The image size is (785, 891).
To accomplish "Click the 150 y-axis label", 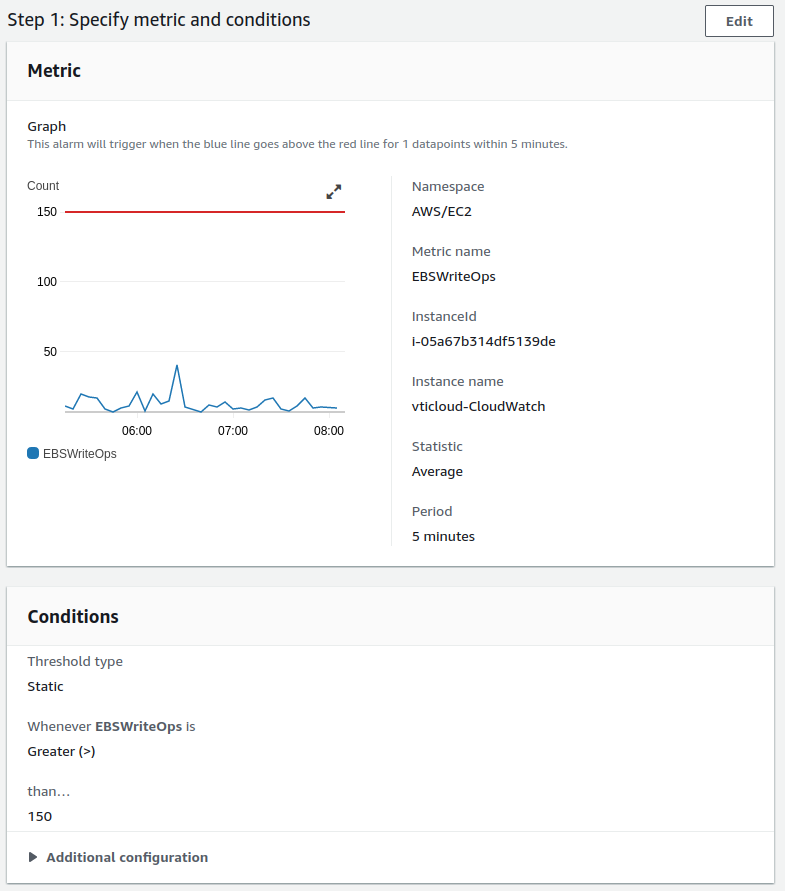I will (47, 212).
